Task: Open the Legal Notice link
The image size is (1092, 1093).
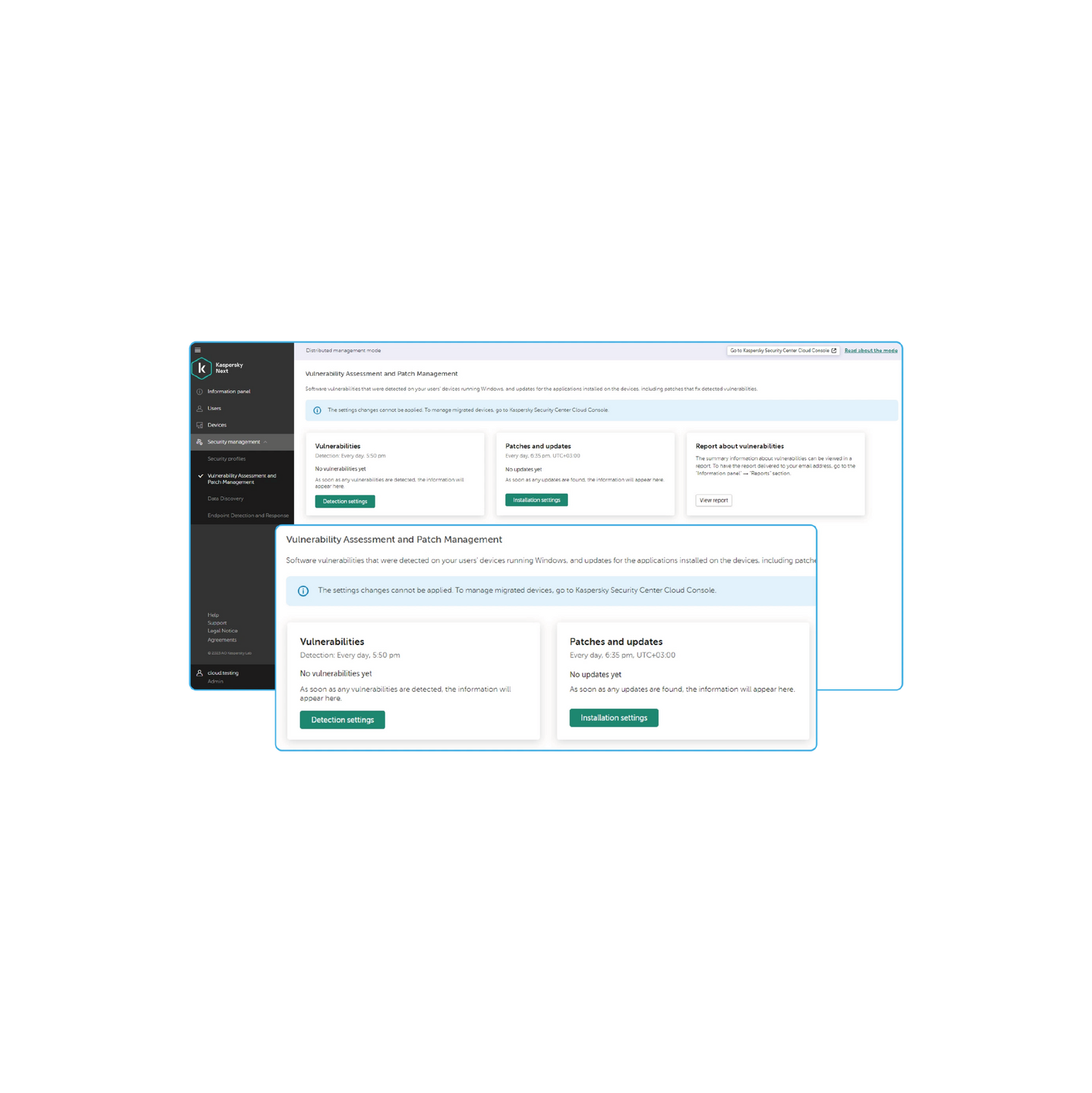Action: point(223,631)
